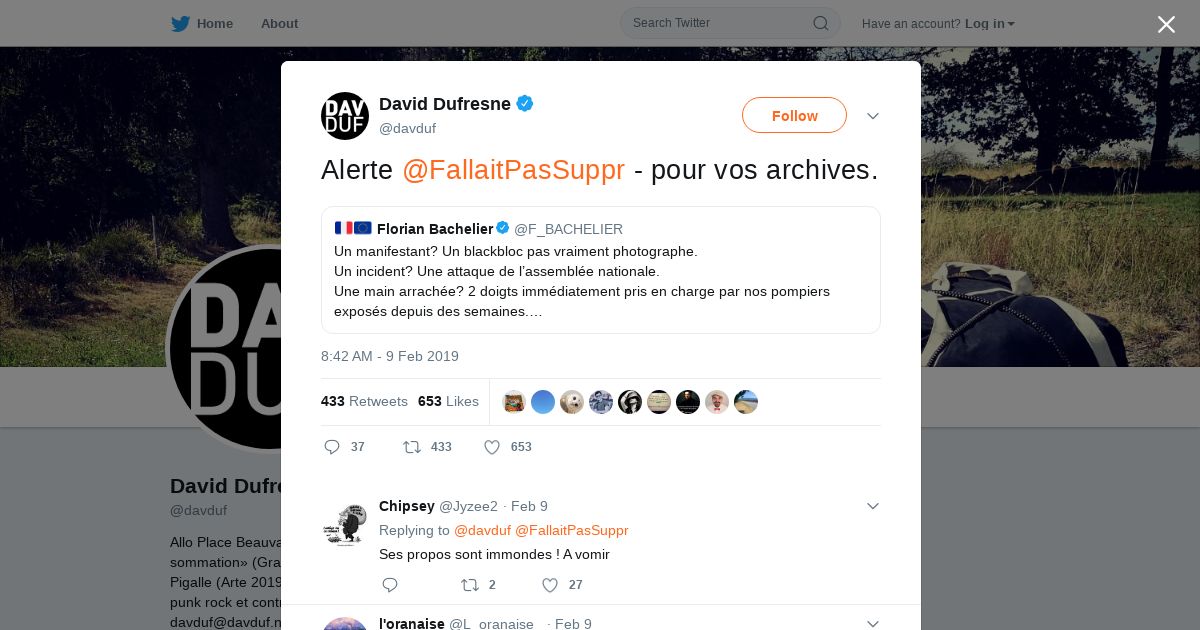Image resolution: width=1200 pixels, height=630 pixels.
Task: Click the search magnifier icon
Action: tap(820, 23)
